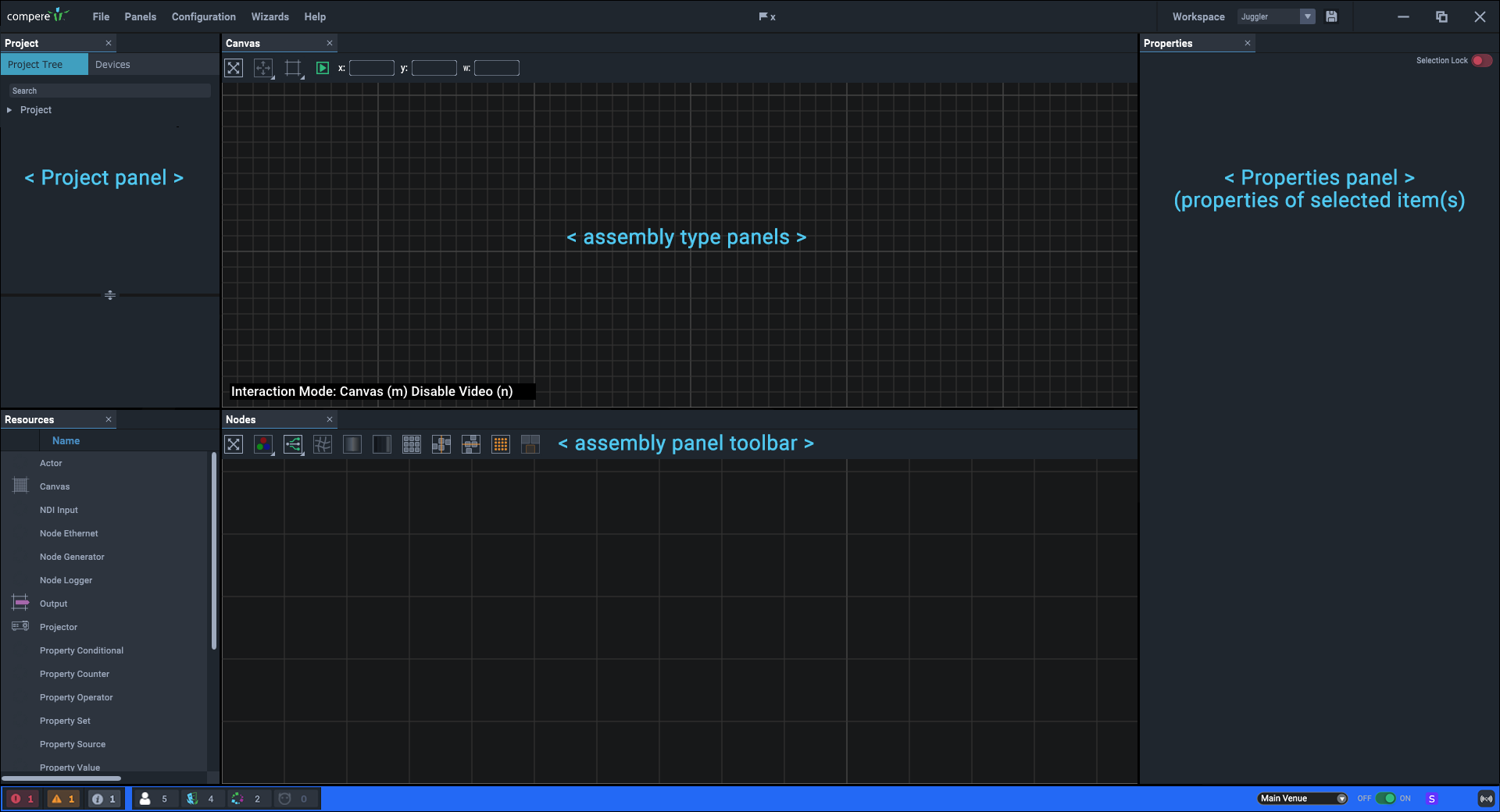Open the Workspace Juggler dropdown
1500x812 pixels.
point(1277,16)
